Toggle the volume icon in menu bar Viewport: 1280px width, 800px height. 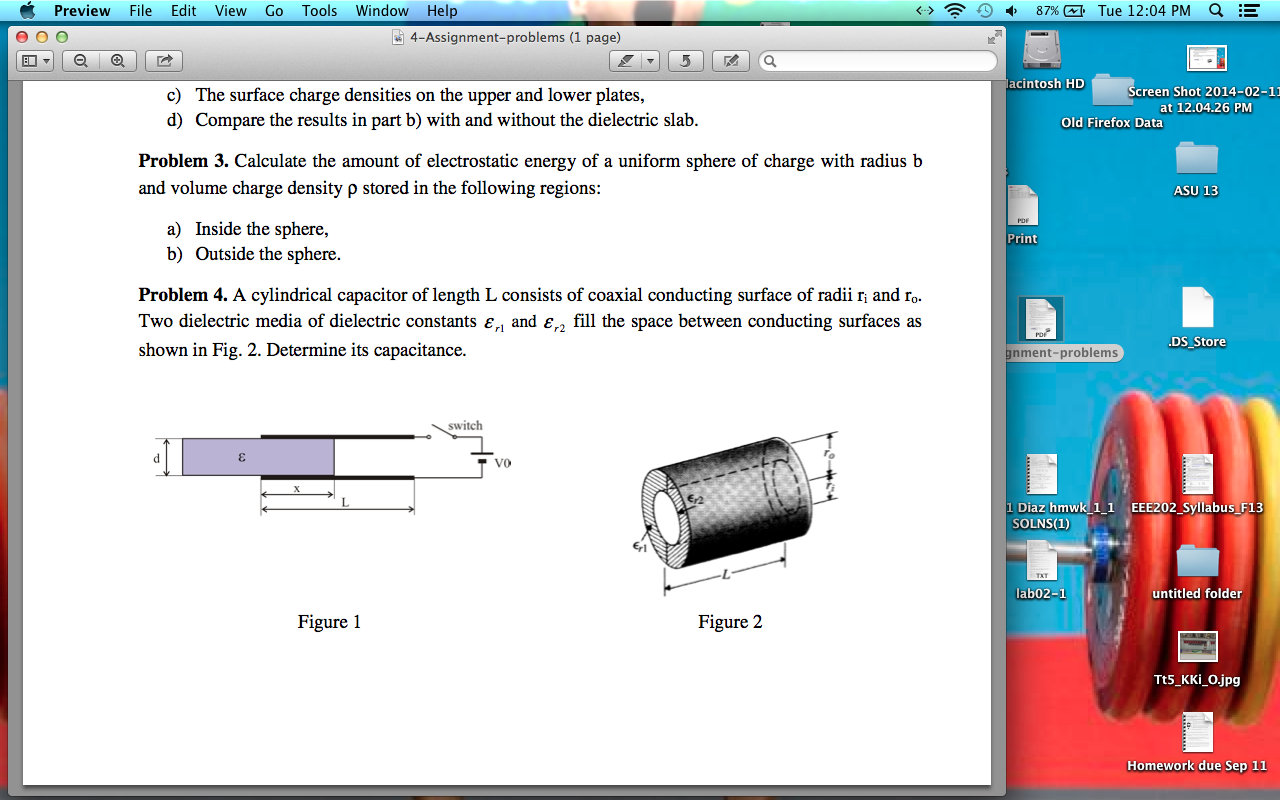(1010, 11)
